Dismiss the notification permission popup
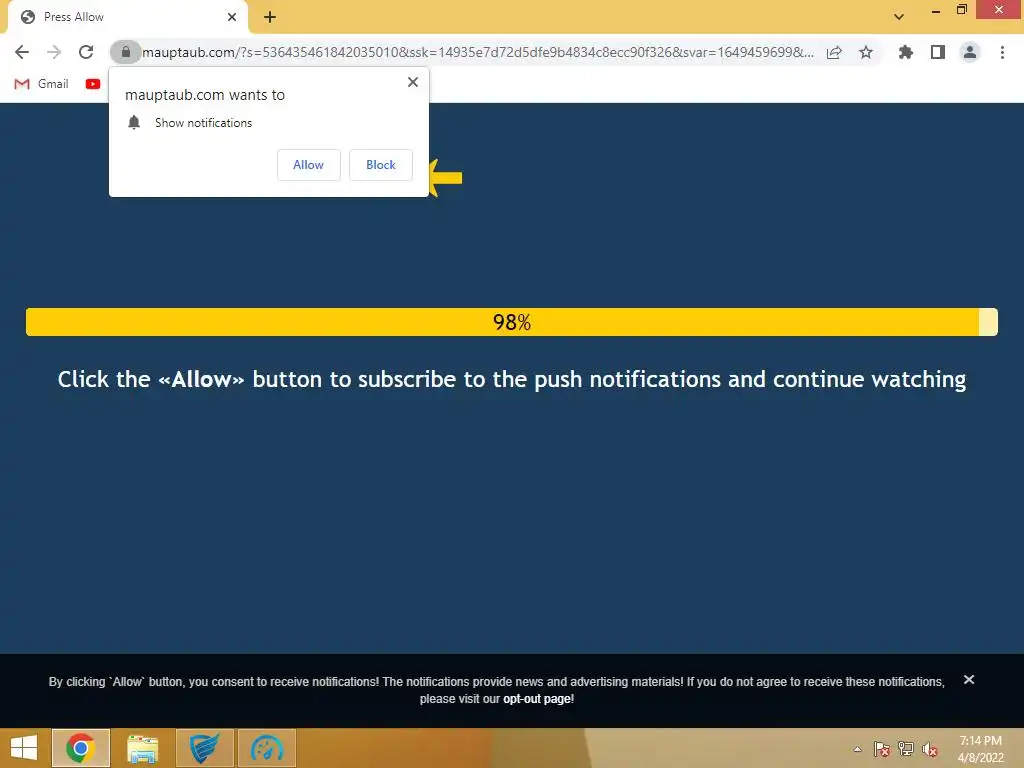This screenshot has height=768, width=1024. click(413, 82)
